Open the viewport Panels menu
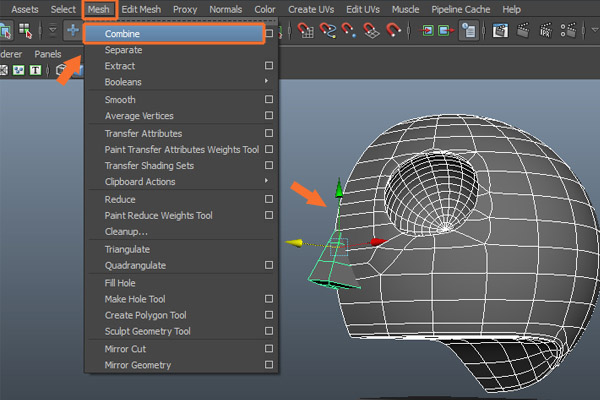The height and width of the screenshot is (400, 600). coord(47,53)
